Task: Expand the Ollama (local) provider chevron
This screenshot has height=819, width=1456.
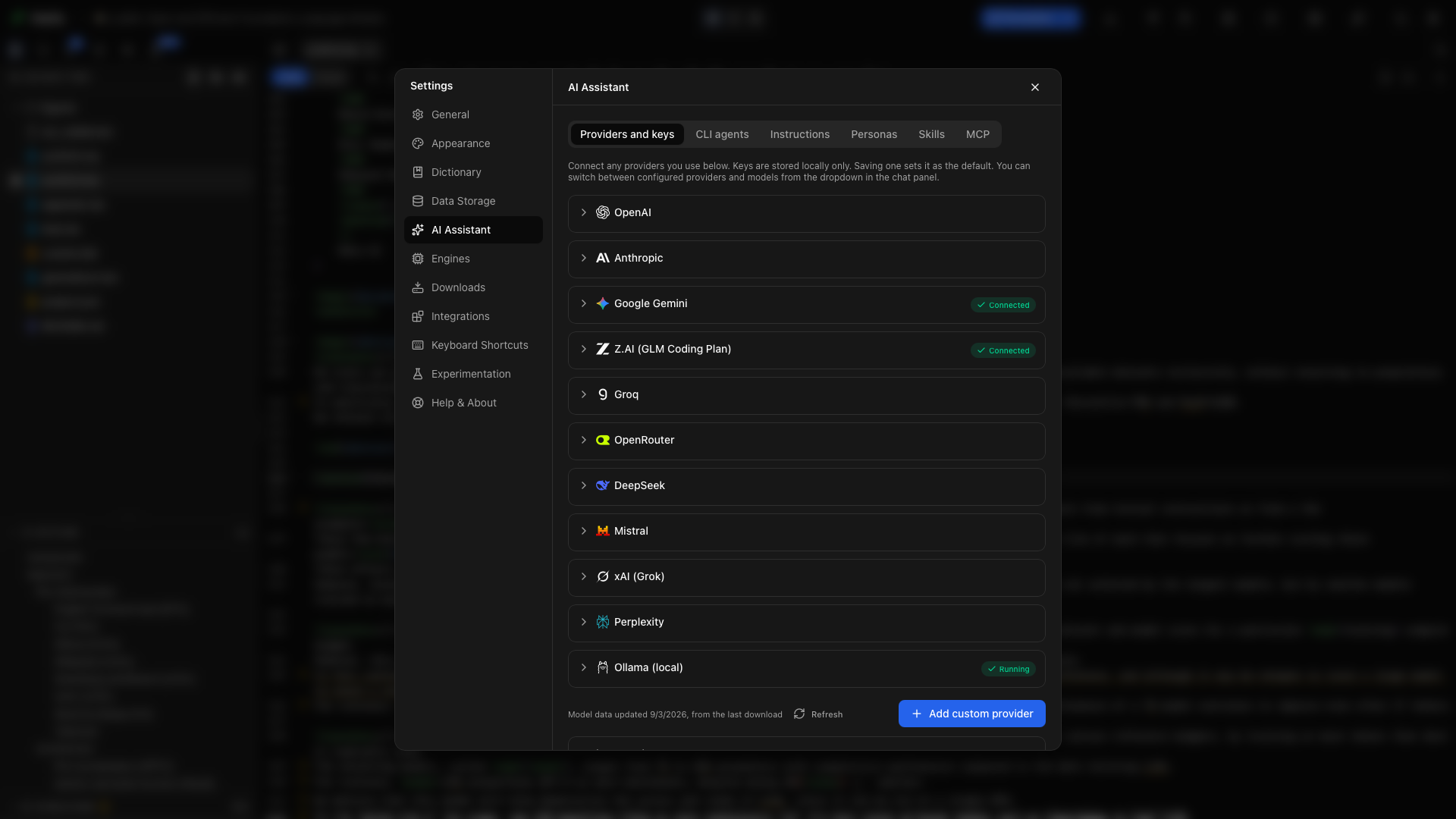Action: tap(584, 667)
